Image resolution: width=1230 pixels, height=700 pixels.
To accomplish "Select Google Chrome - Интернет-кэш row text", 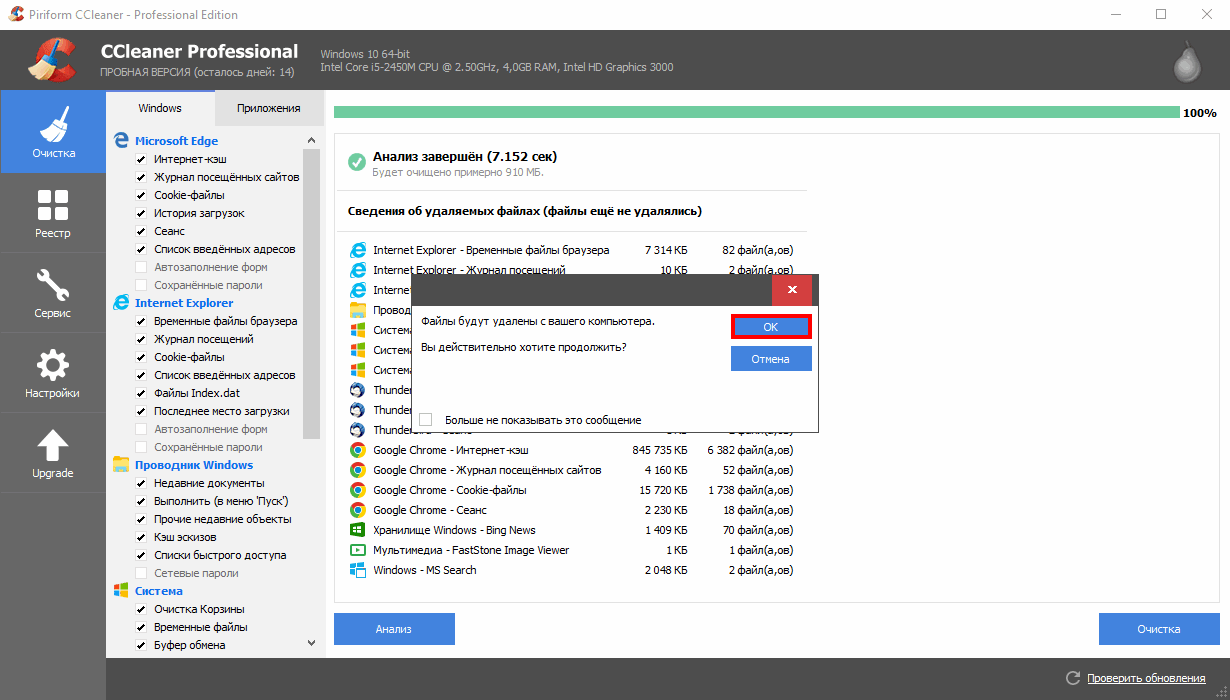I will pos(451,450).
